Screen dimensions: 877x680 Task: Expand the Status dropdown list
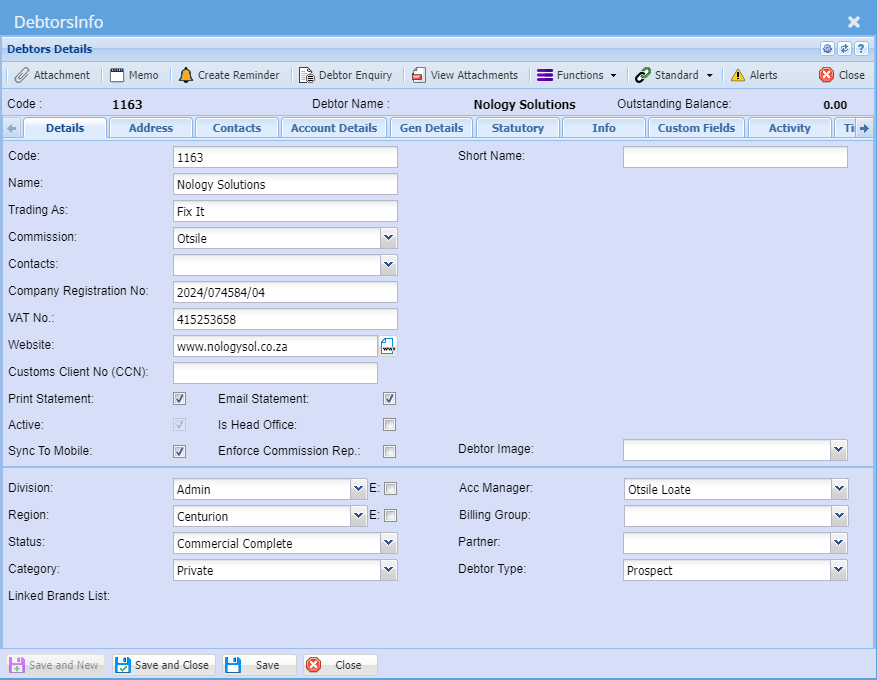(x=389, y=543)
